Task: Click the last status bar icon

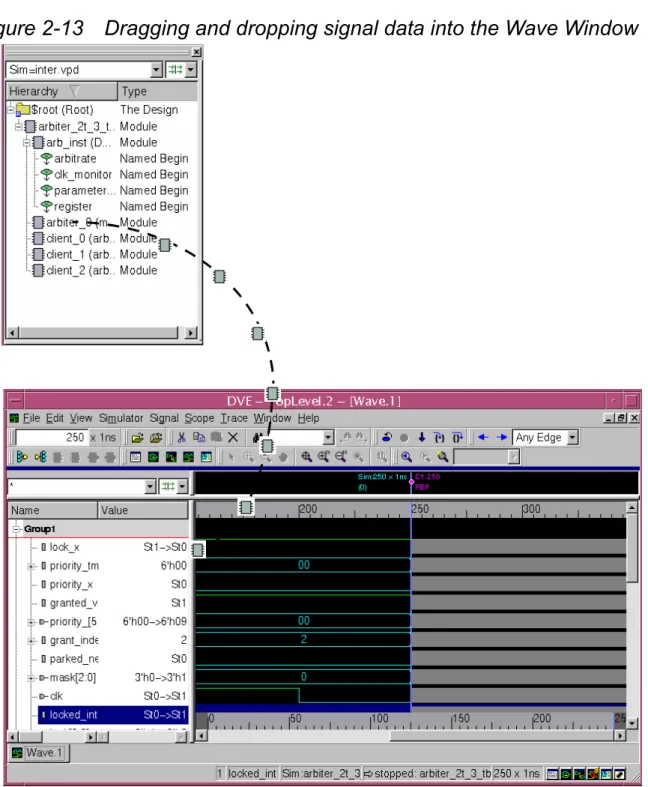Action: [619, 774]
